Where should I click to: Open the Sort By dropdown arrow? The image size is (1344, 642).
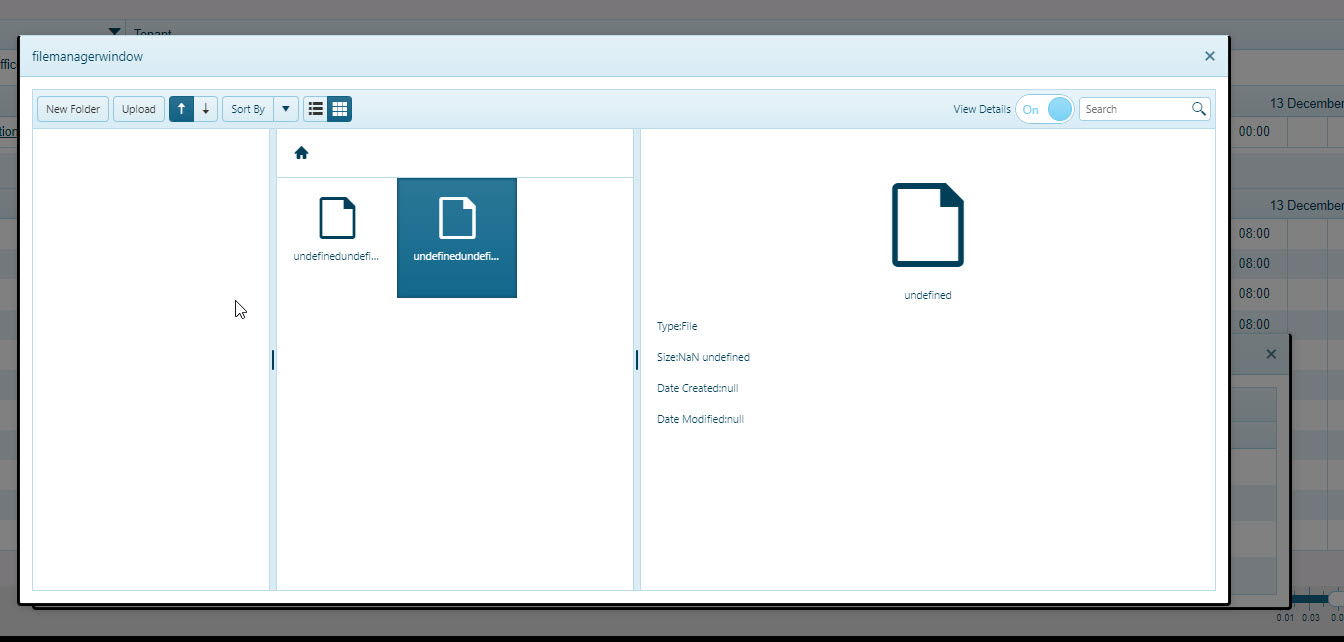[x=286, y=109]
